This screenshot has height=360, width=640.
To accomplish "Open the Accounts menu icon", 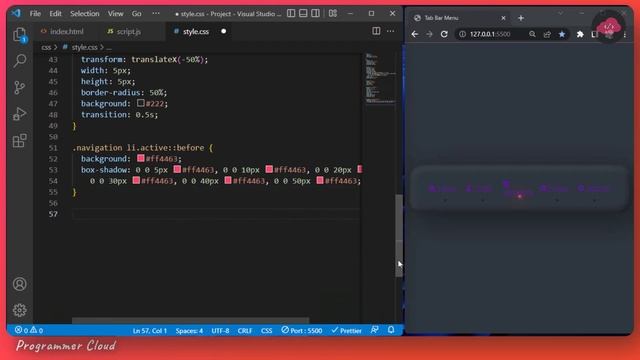I will point(20,284).
